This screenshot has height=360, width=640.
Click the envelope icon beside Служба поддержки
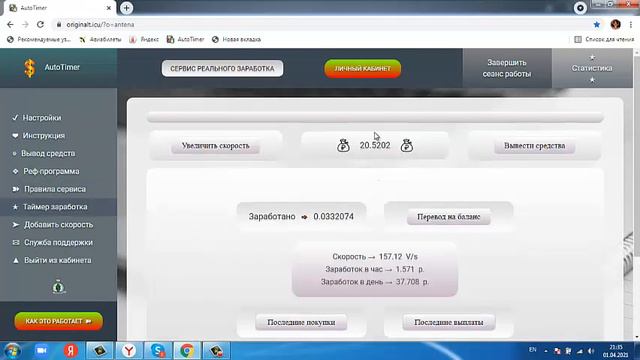pos(16,242)
